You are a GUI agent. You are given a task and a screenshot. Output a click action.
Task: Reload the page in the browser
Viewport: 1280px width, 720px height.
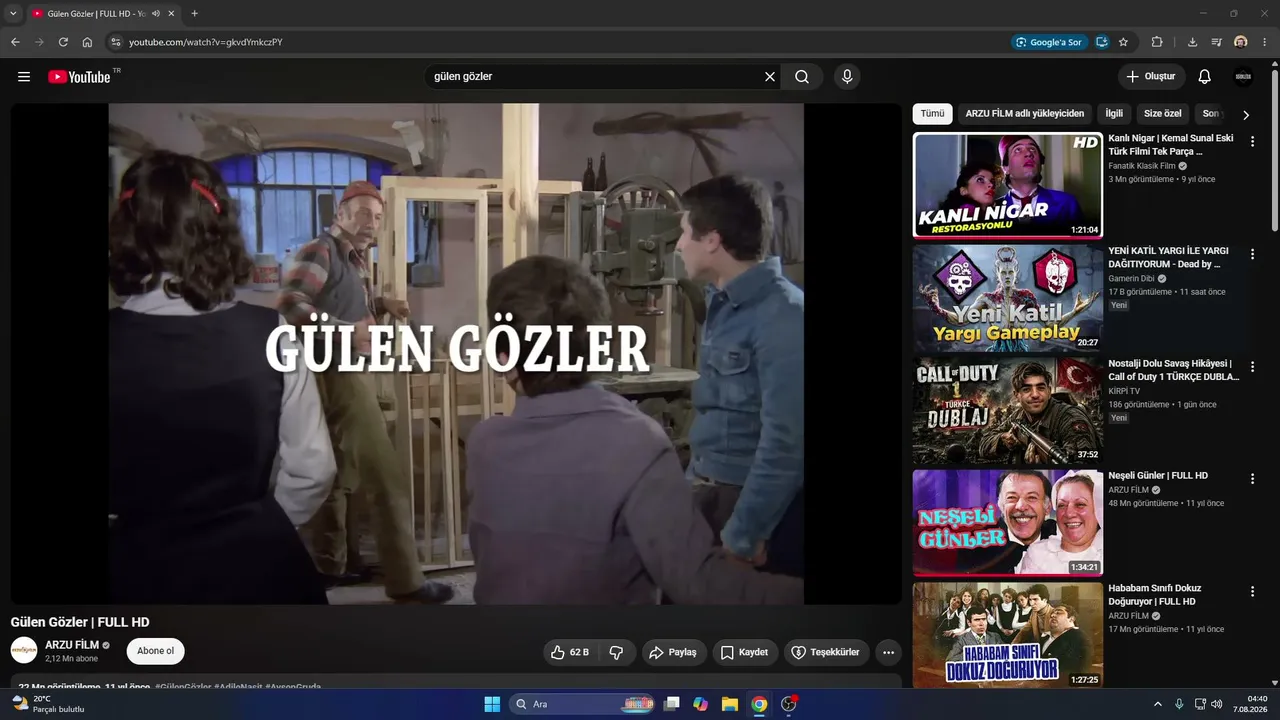coord(63,42)
